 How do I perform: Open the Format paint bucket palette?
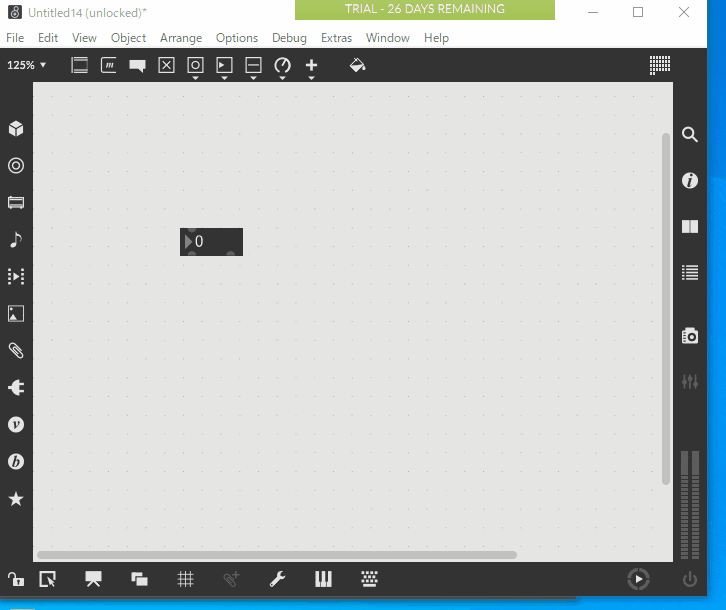357,65
